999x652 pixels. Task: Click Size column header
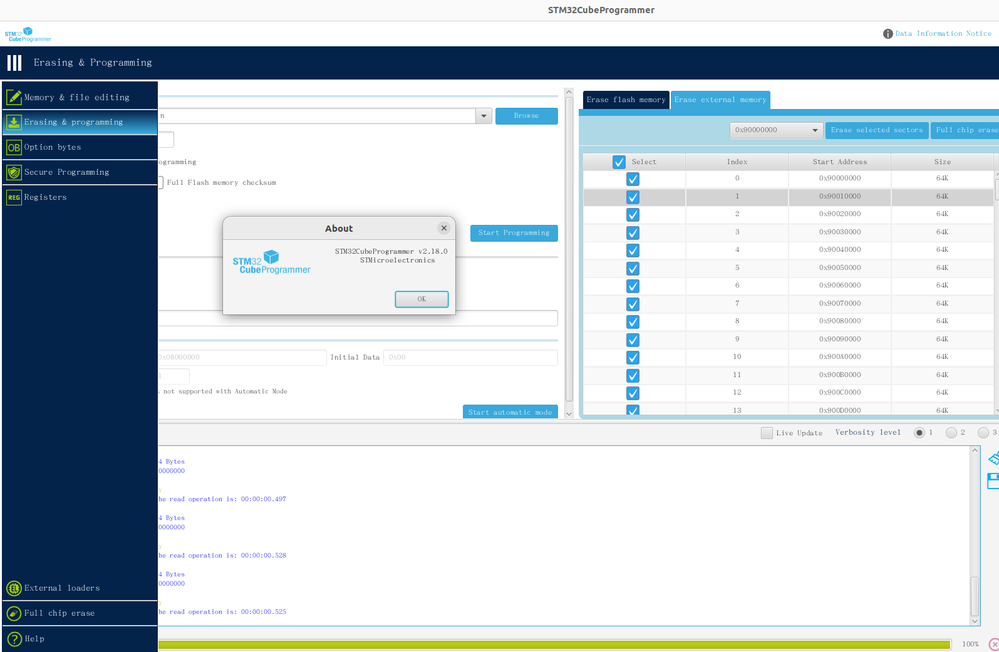coord(942,162)
